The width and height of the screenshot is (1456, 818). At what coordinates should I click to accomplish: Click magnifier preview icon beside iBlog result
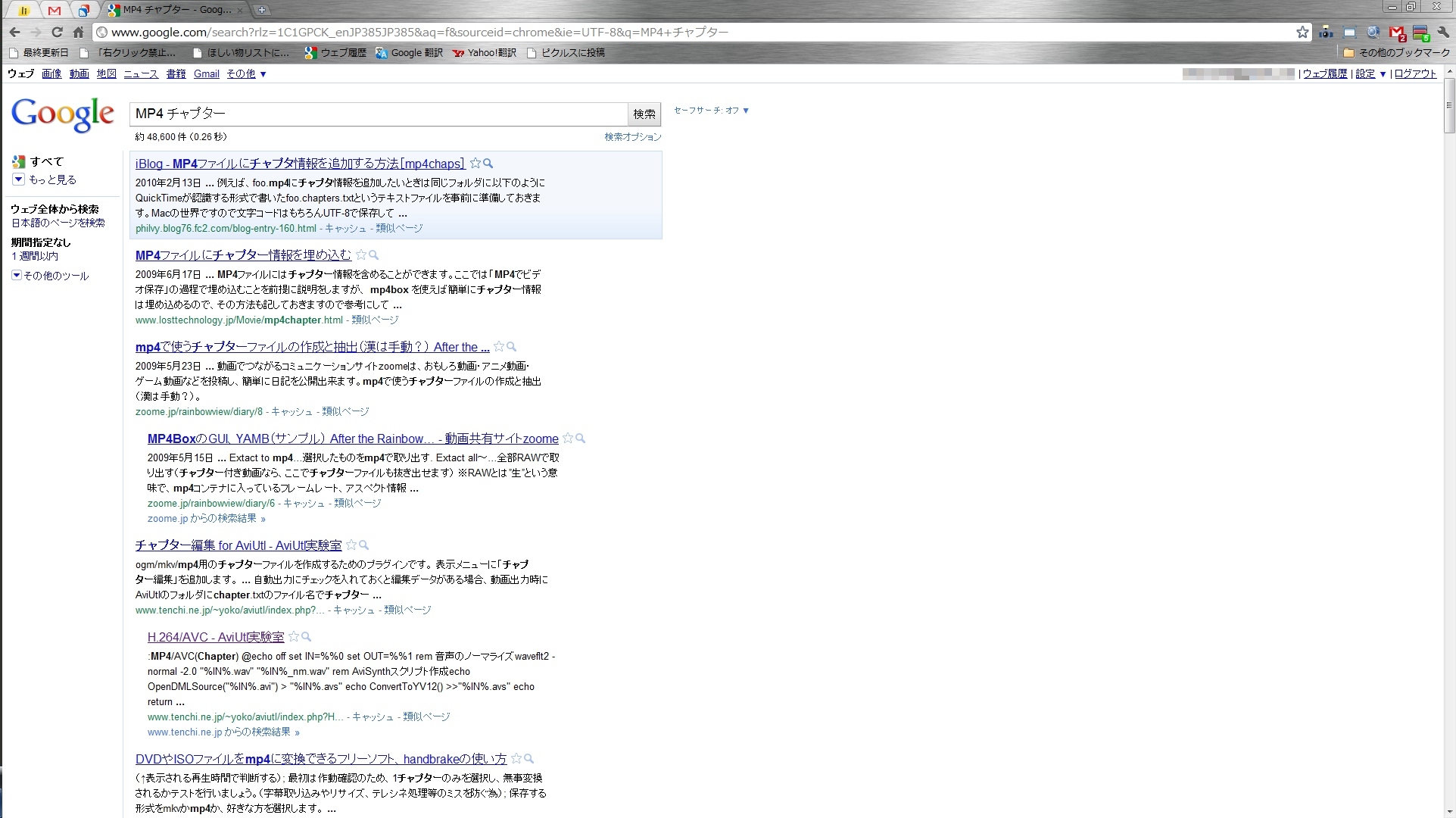coord(488,164)
